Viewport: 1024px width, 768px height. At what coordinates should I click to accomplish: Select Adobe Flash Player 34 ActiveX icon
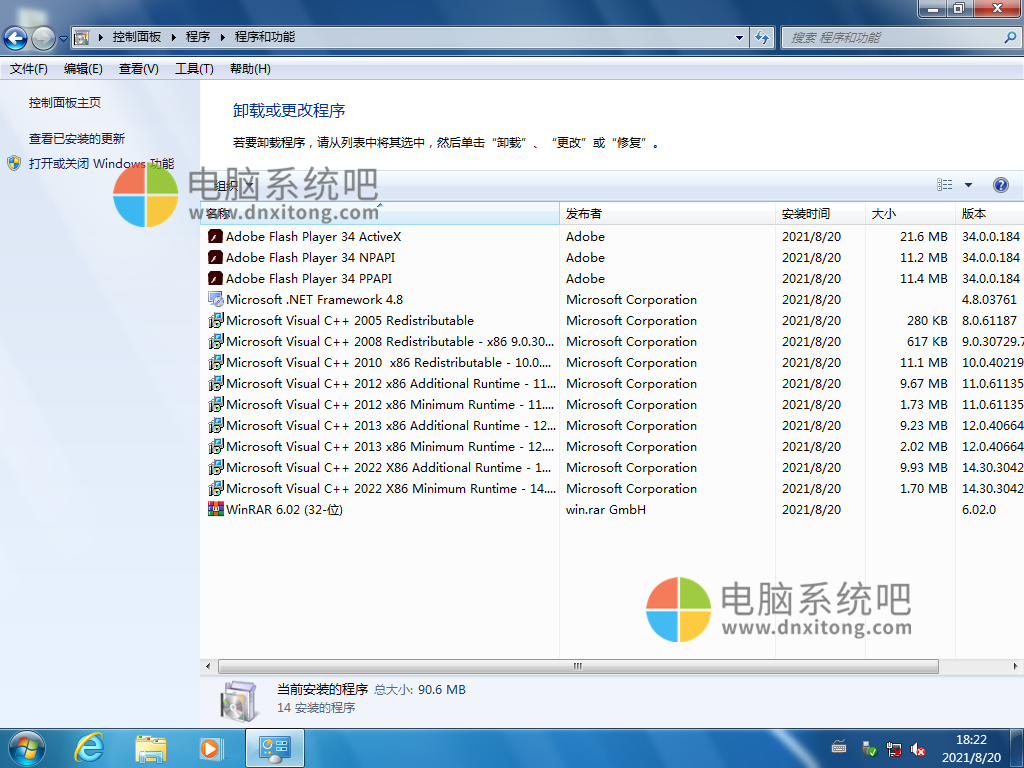(215, 237)
